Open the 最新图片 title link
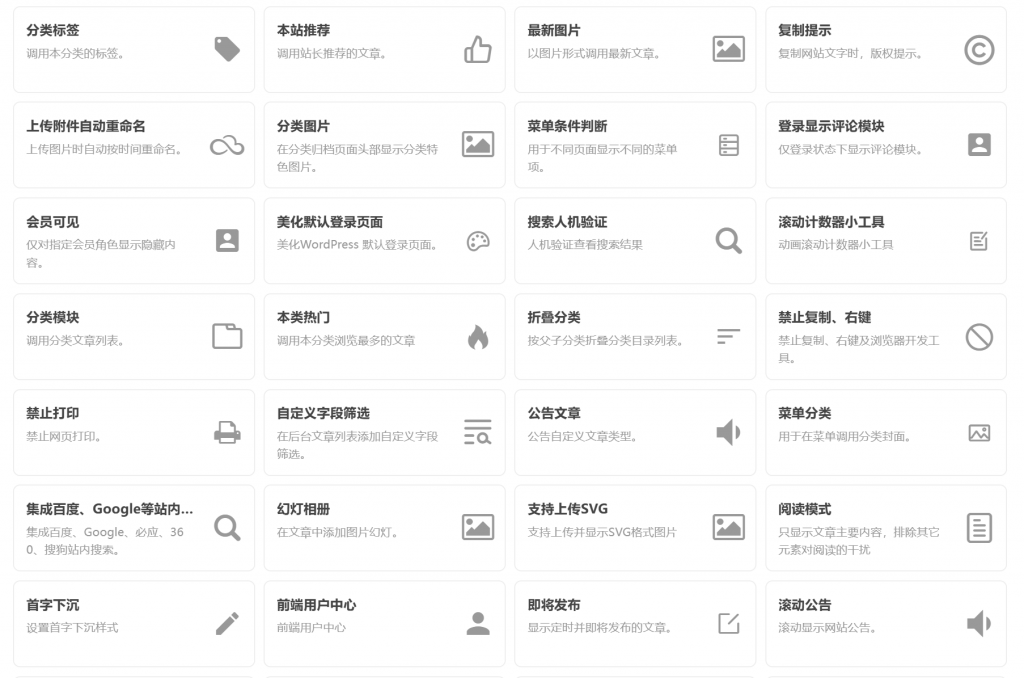This screenshot has width=1024, height=678. (x=554, y=31)
